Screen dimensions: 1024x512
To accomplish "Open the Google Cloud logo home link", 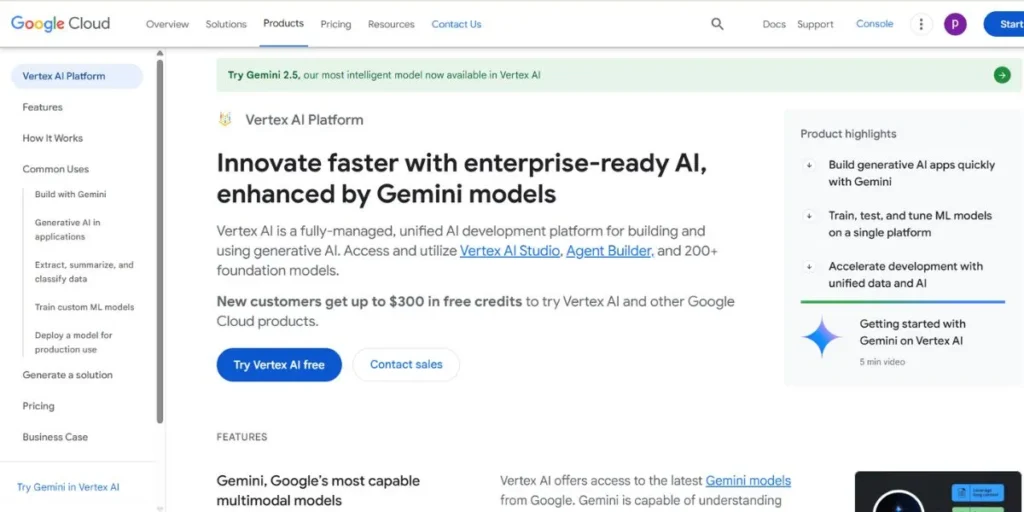I will coord(61,24).
